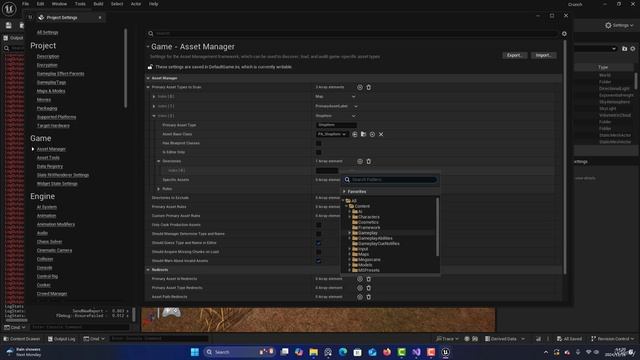
Task: Expand Index 1 array element
Action: (x=154, y=107)
